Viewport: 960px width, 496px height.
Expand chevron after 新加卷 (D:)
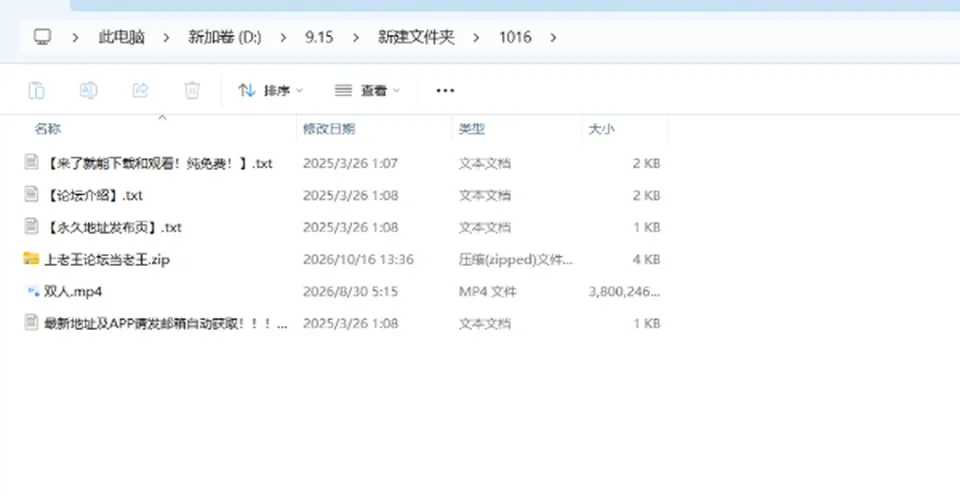(283, 37)
